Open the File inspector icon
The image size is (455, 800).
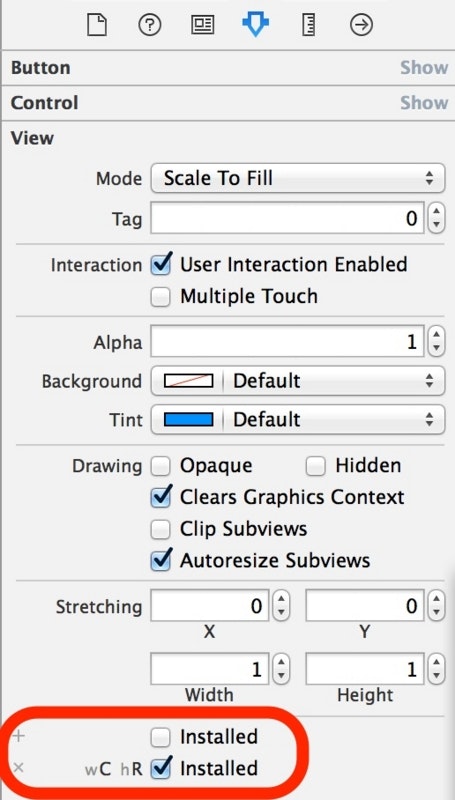tap(97, 24)
